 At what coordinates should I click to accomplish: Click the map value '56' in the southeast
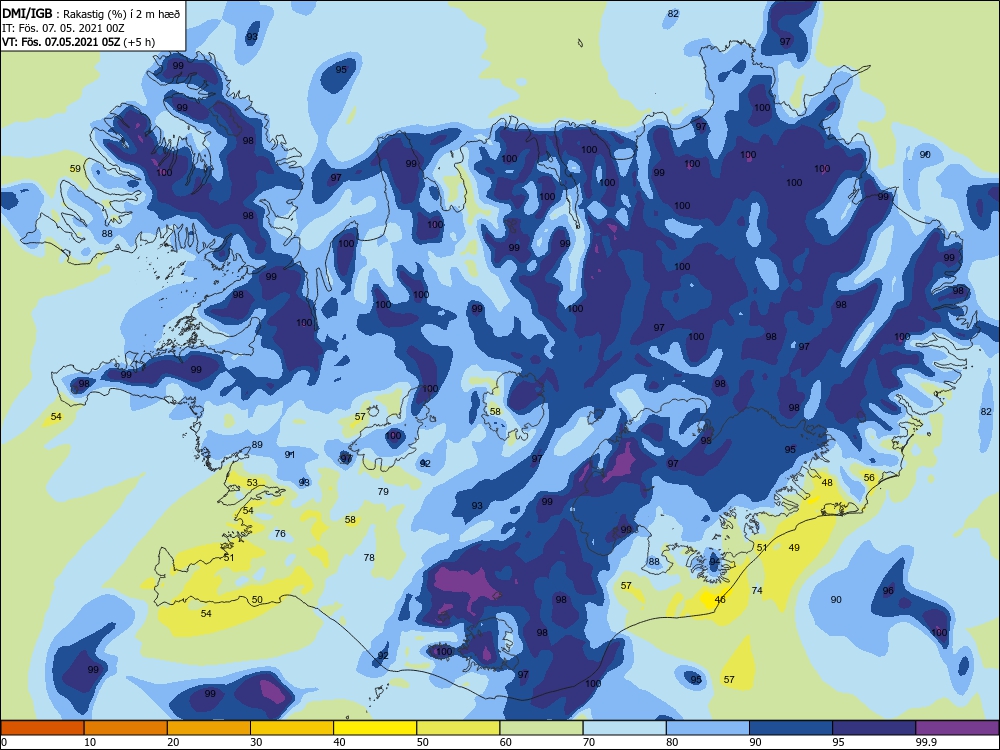coord(869,477)
